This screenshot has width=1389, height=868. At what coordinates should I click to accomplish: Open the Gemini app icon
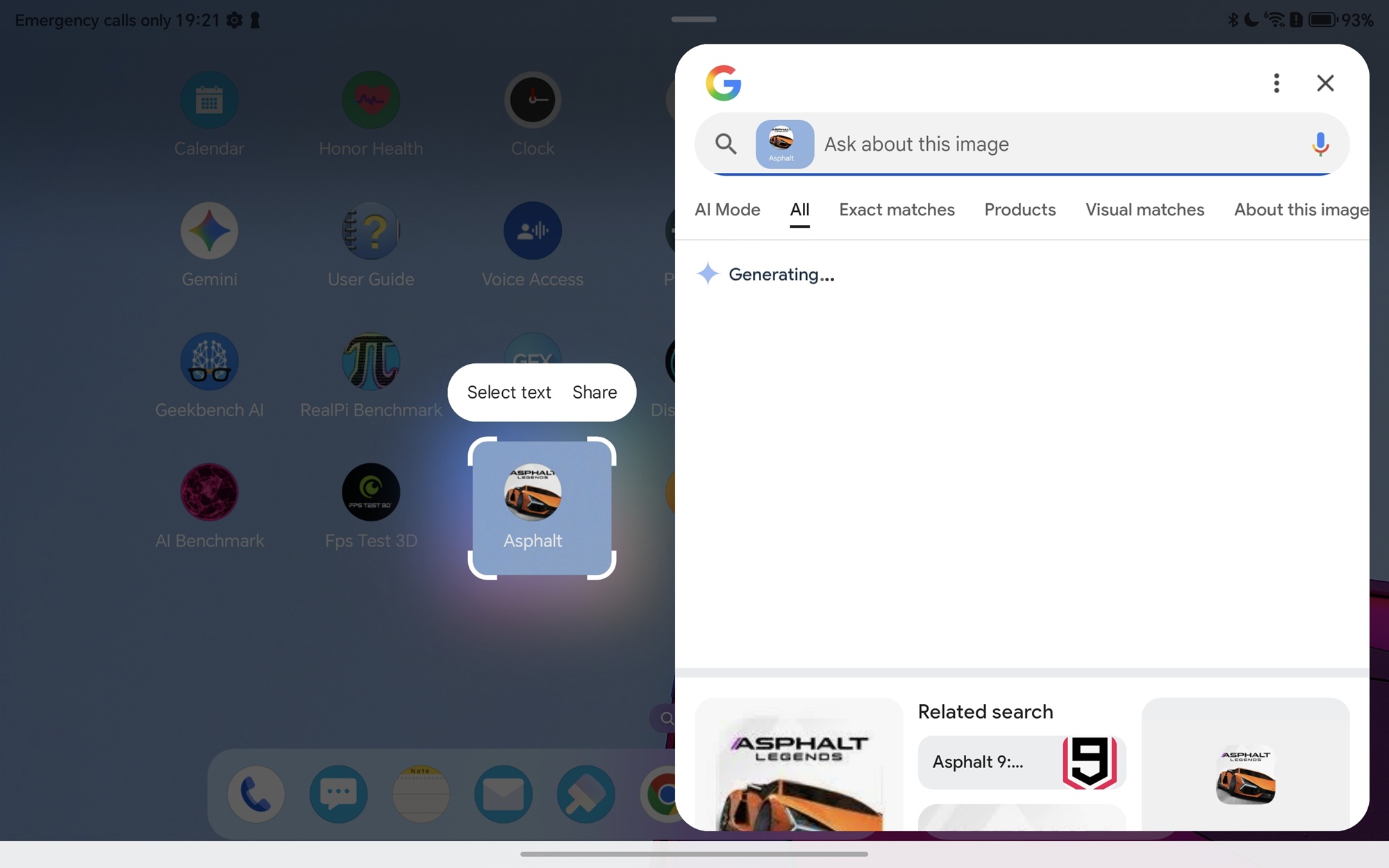tap(209, 231)
